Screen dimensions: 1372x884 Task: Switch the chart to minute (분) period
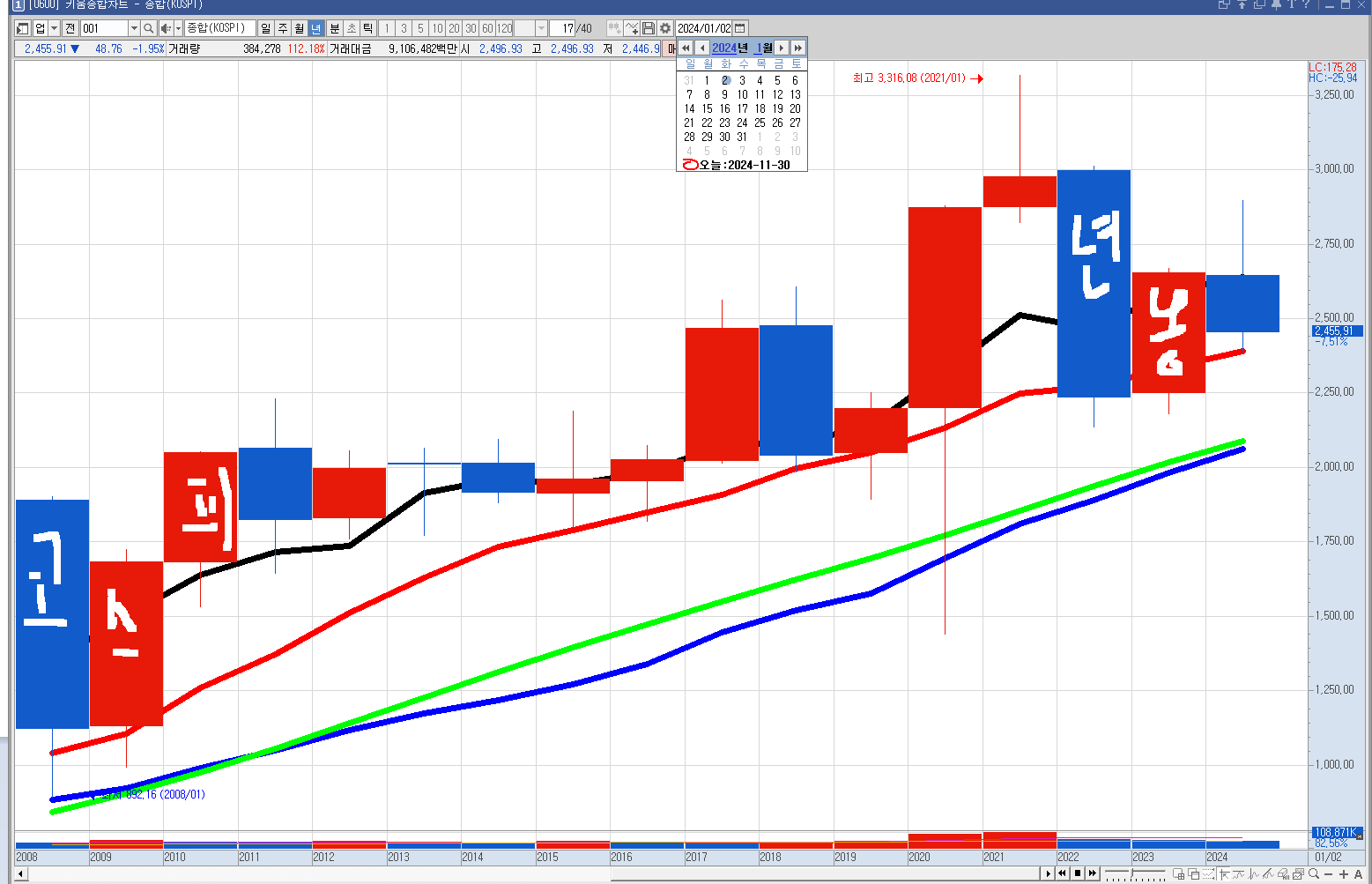pos(335,28)
